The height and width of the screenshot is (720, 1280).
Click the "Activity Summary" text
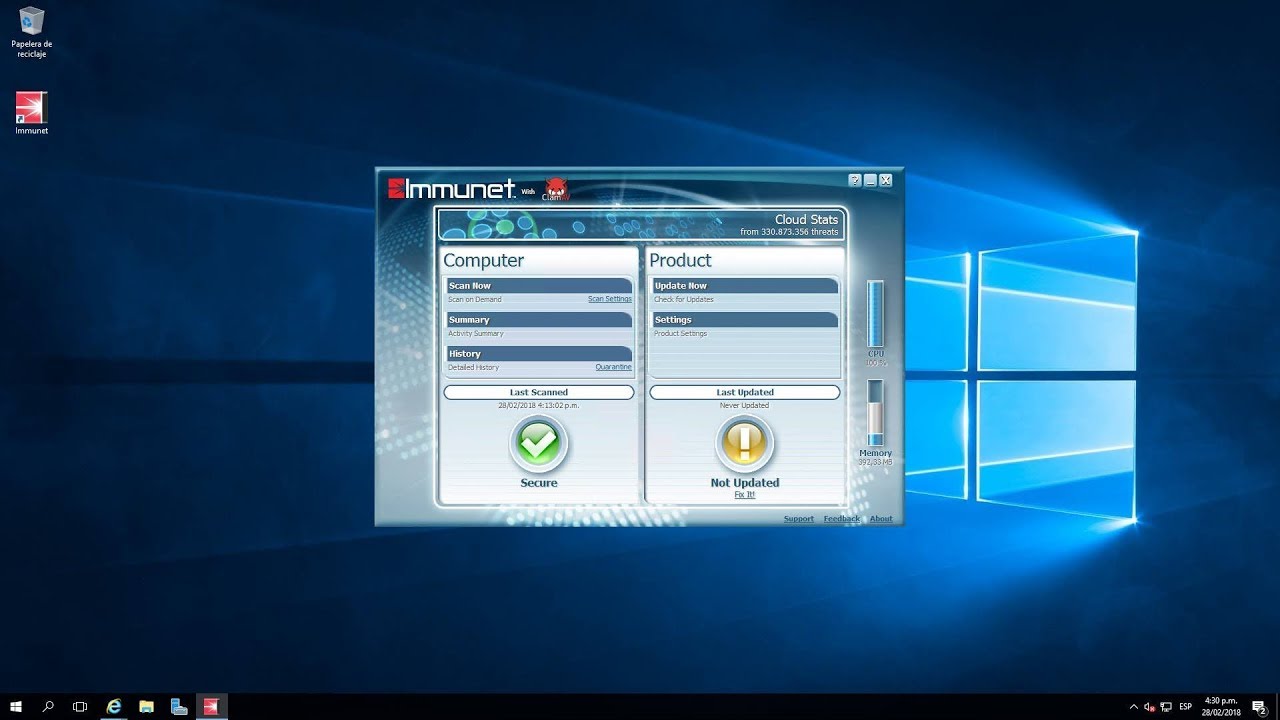[476, 334]
